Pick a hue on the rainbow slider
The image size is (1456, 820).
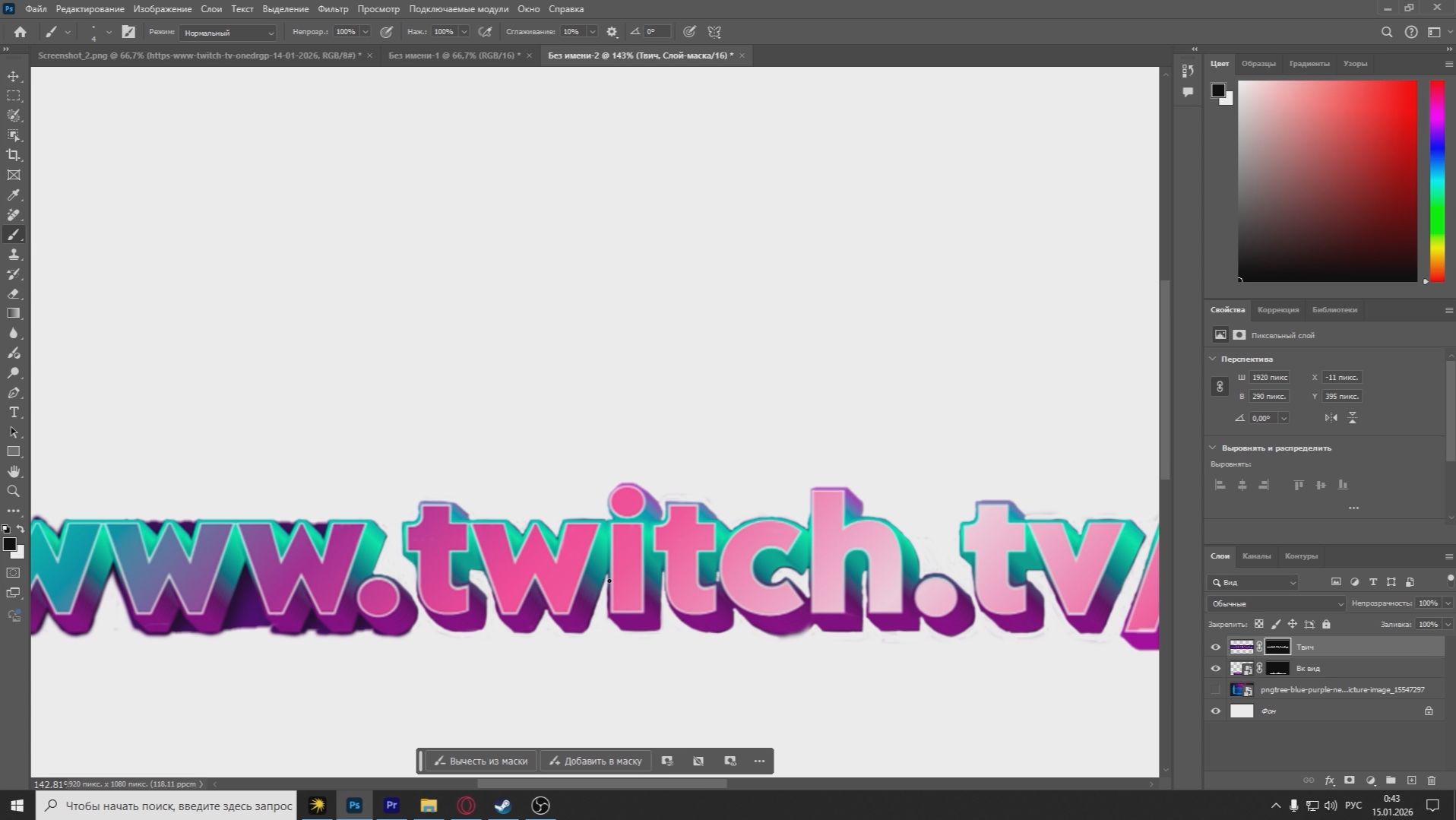[x=1438, y=181]
